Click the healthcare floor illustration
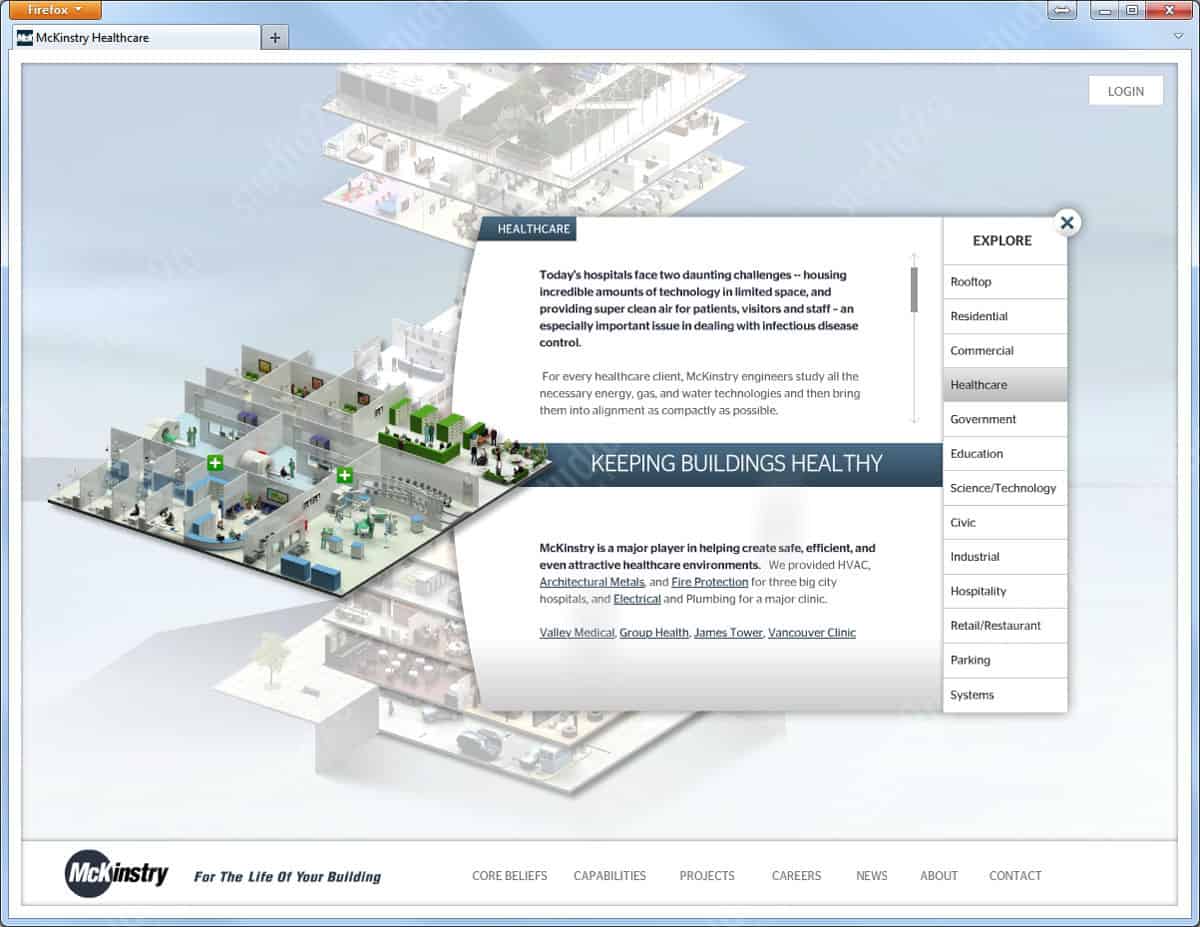The width and height of the screenshot is (1200, 927). pos(298,470)
